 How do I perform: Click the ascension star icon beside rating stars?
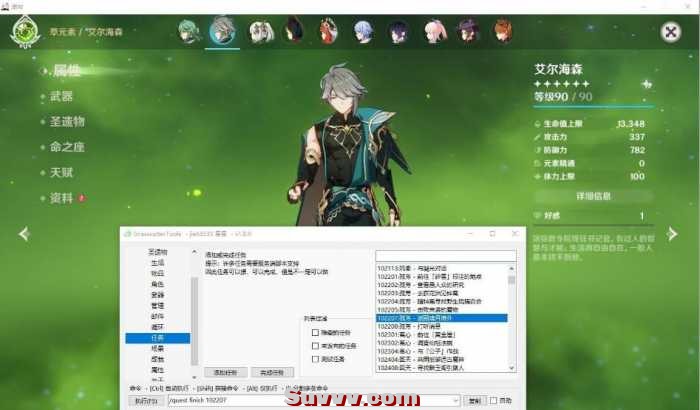pyautogui.click(x=646, y=84)
